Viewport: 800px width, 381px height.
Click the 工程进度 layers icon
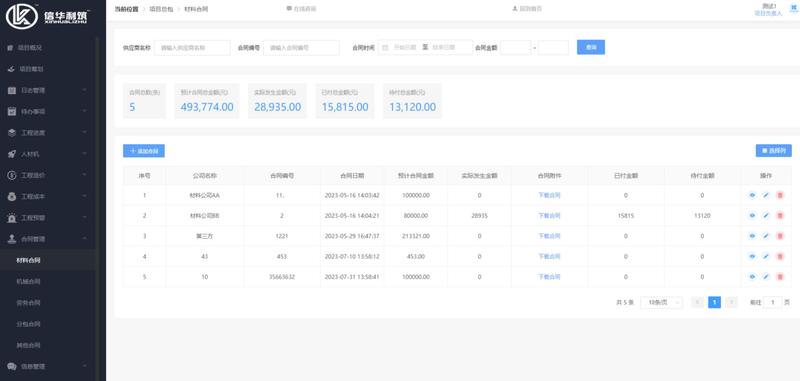coord(12,133)
